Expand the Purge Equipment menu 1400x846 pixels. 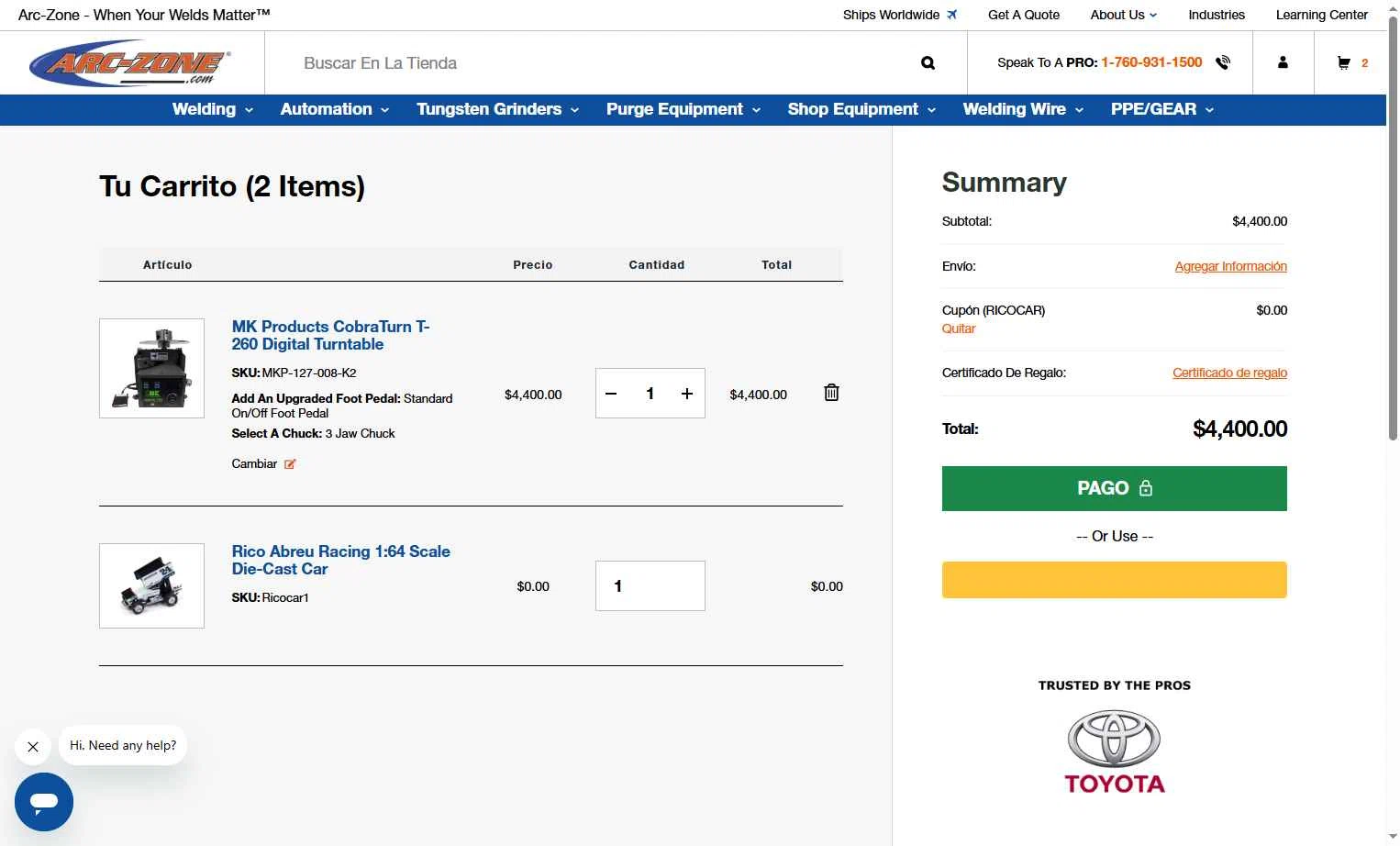(x=683, y=109)
